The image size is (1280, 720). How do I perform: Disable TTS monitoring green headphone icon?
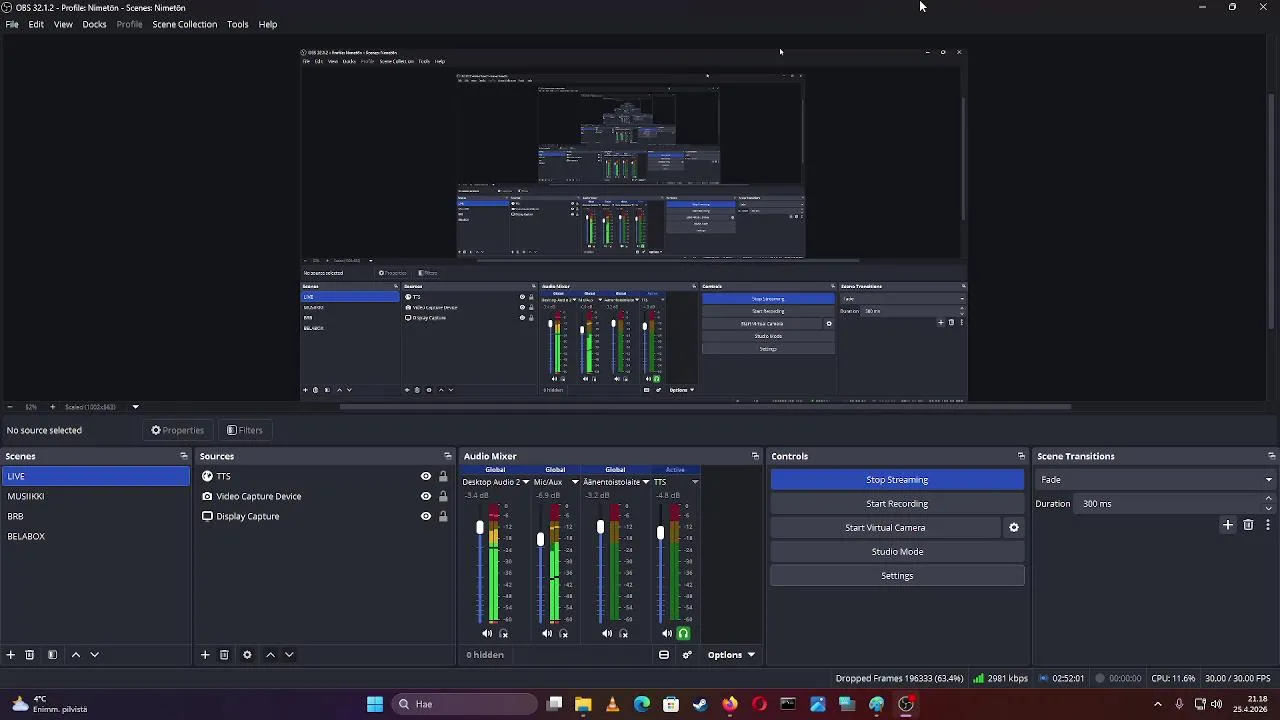[x=684, y=633]
